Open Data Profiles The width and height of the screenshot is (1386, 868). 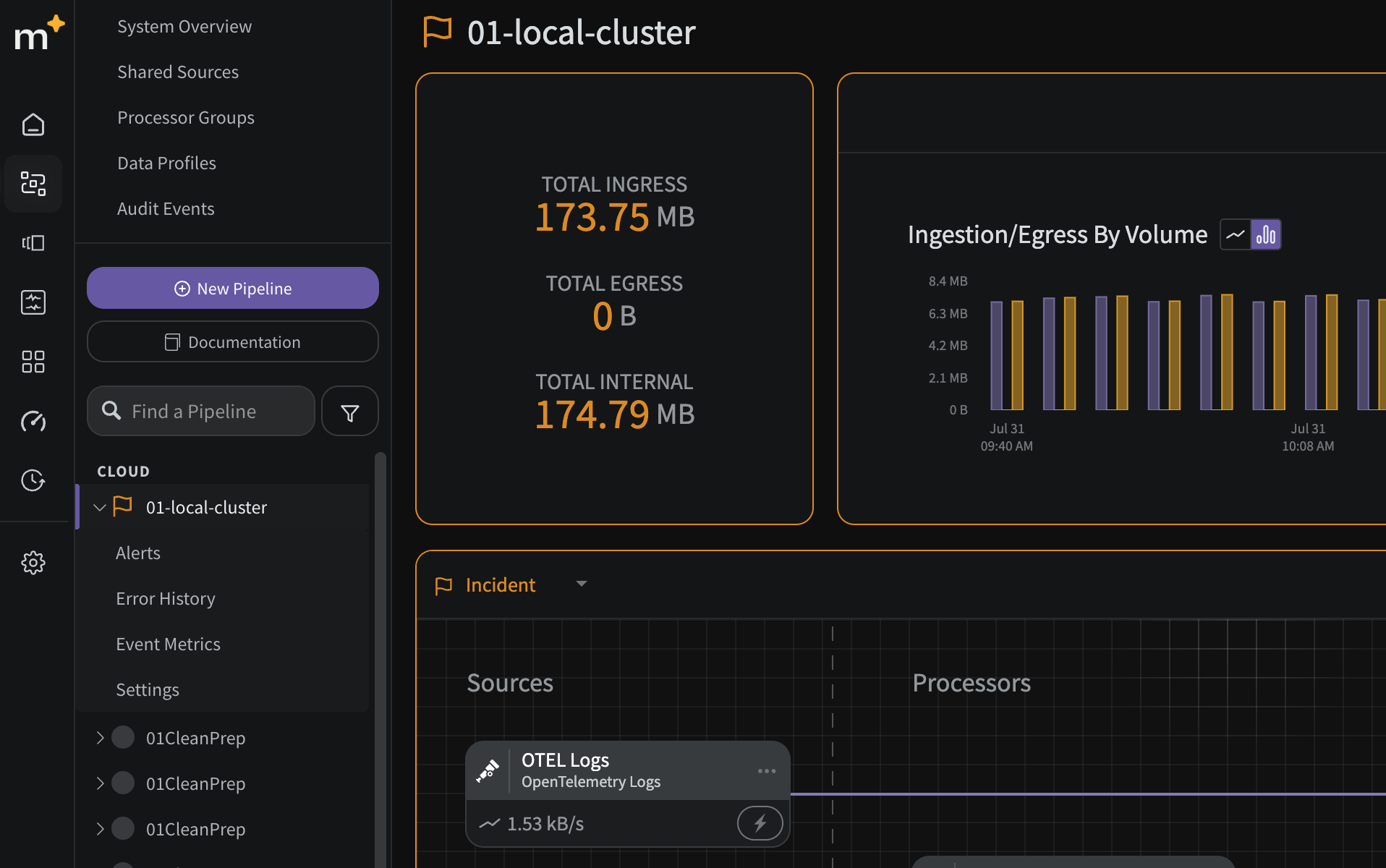point(166,163)
